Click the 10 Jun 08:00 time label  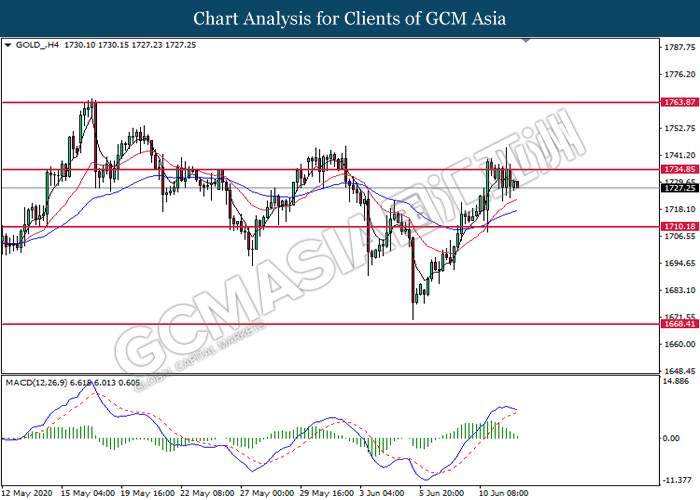click(x=504, y=493)
